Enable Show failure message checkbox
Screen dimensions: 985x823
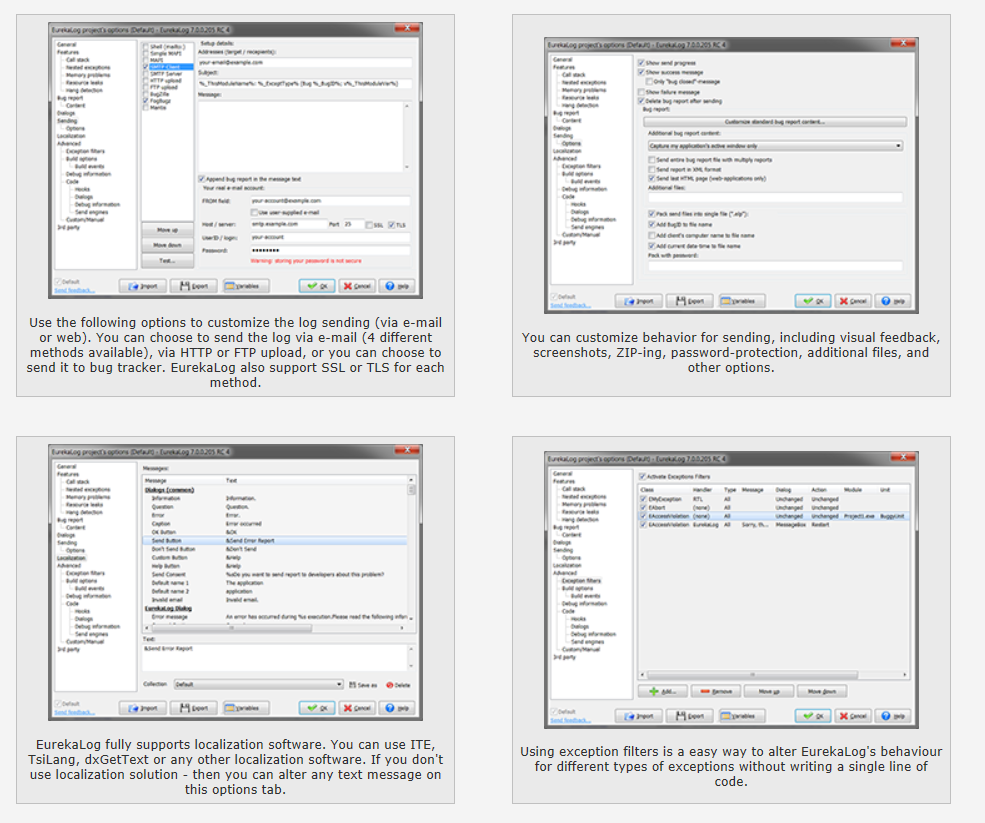[641, 92]
